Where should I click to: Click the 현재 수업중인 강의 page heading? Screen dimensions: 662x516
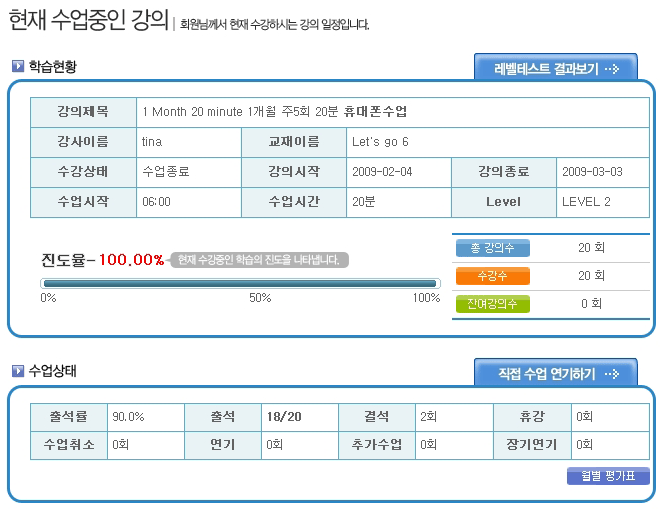(x=86, y=22)
